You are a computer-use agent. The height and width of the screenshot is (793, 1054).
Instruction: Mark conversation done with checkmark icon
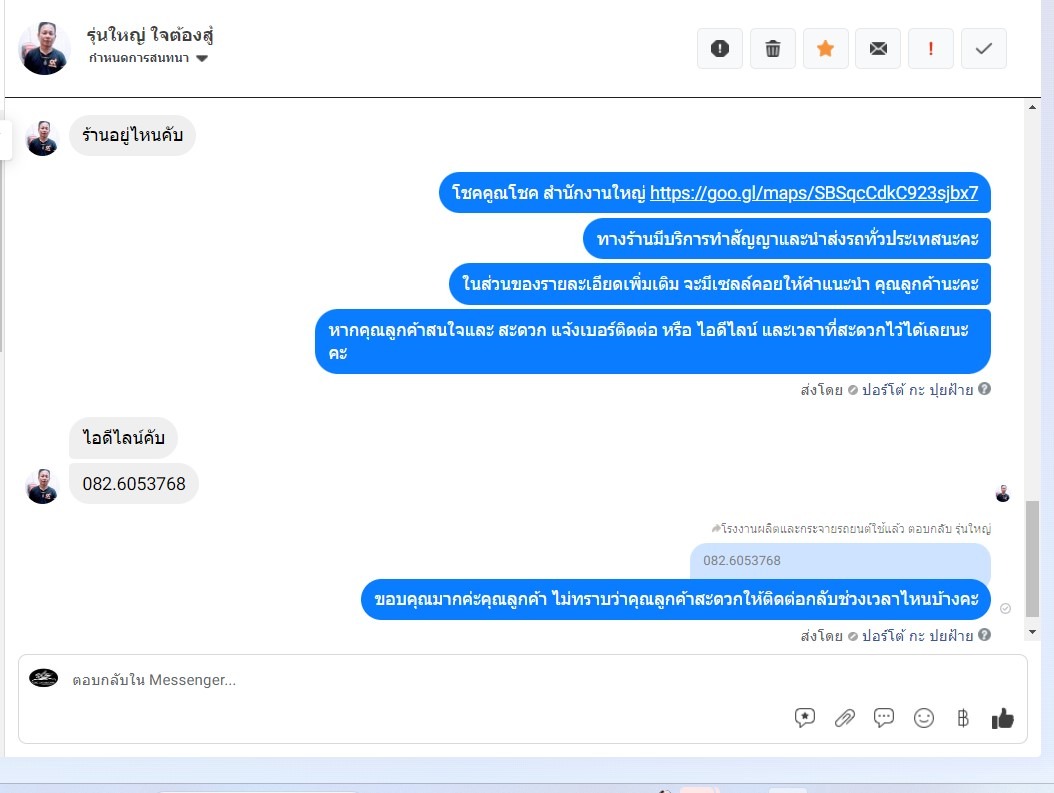[983, 48]
